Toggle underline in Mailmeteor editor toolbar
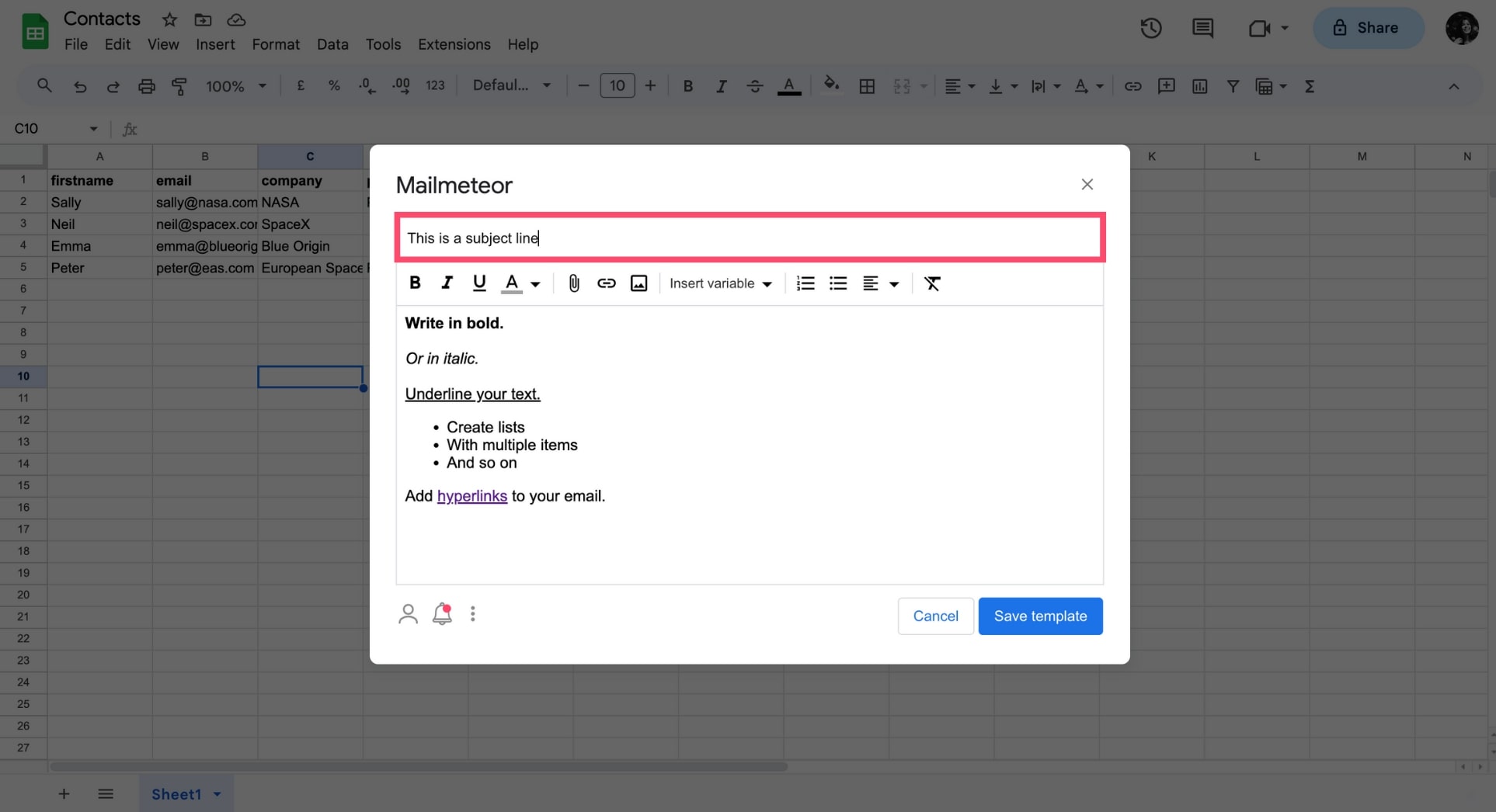 pyautogui.click(x=479, y=283)
